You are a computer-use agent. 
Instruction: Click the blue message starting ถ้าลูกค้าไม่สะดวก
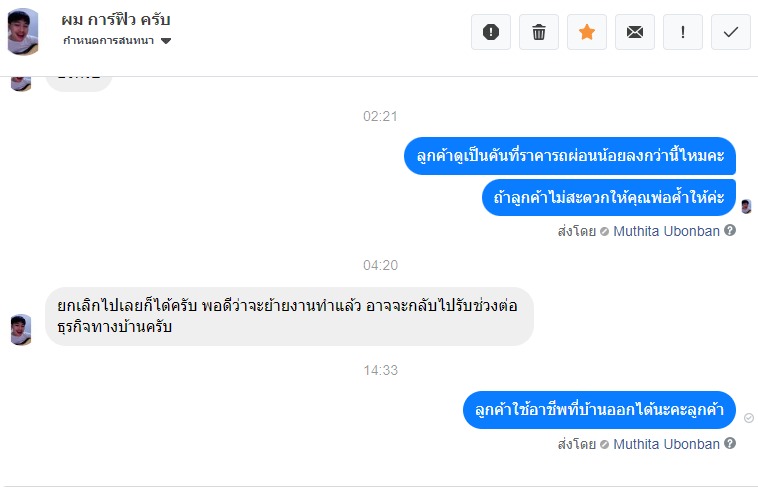coord(608,197)
